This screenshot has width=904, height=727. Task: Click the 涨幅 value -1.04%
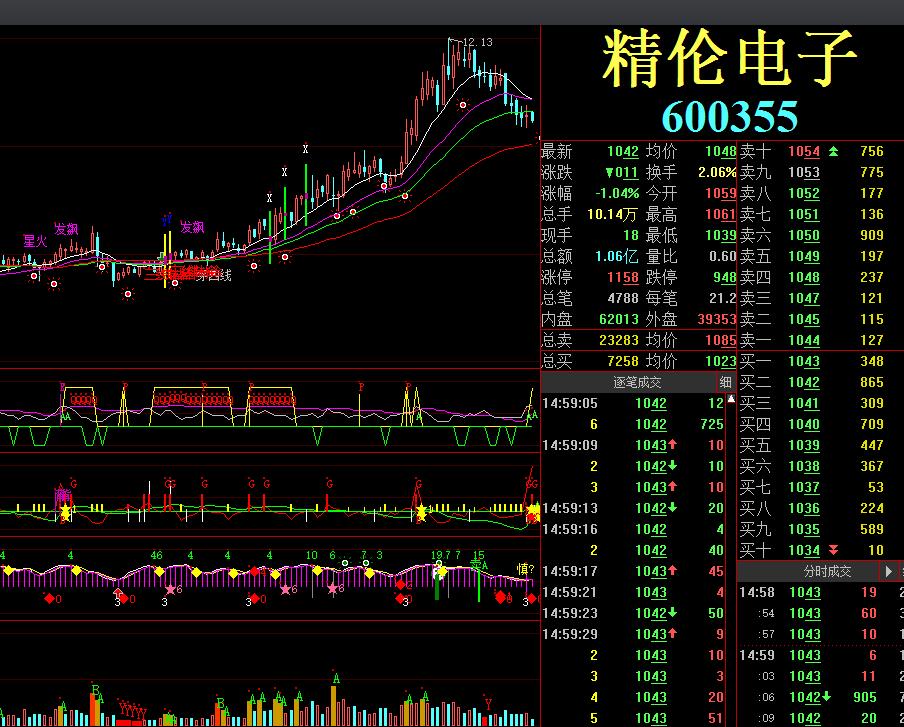point(617,193)
